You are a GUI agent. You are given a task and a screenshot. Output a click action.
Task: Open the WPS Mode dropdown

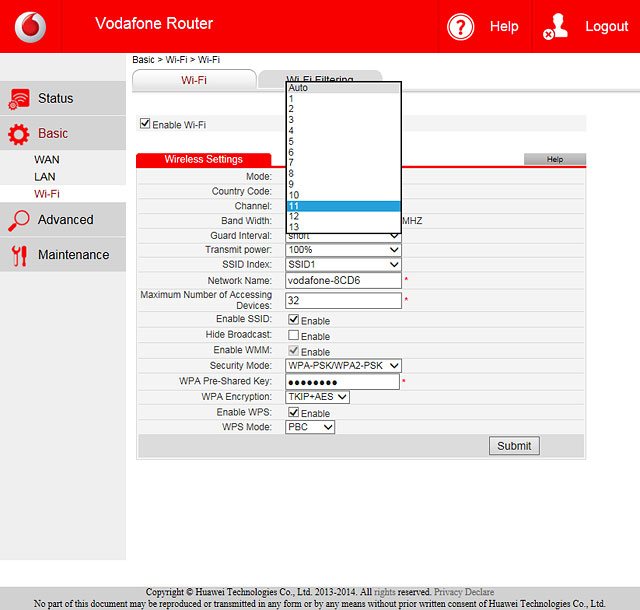[310, 427]
